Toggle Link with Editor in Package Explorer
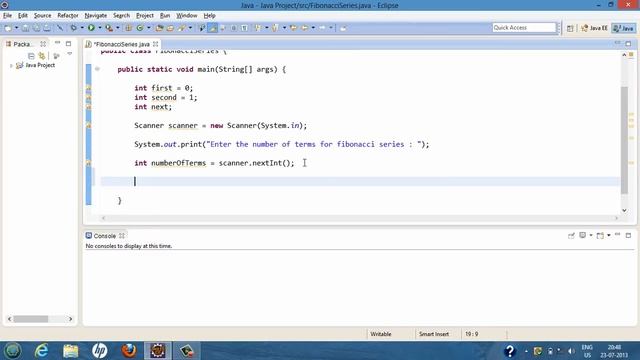640x360 pixels. click(x=42, y=56)
